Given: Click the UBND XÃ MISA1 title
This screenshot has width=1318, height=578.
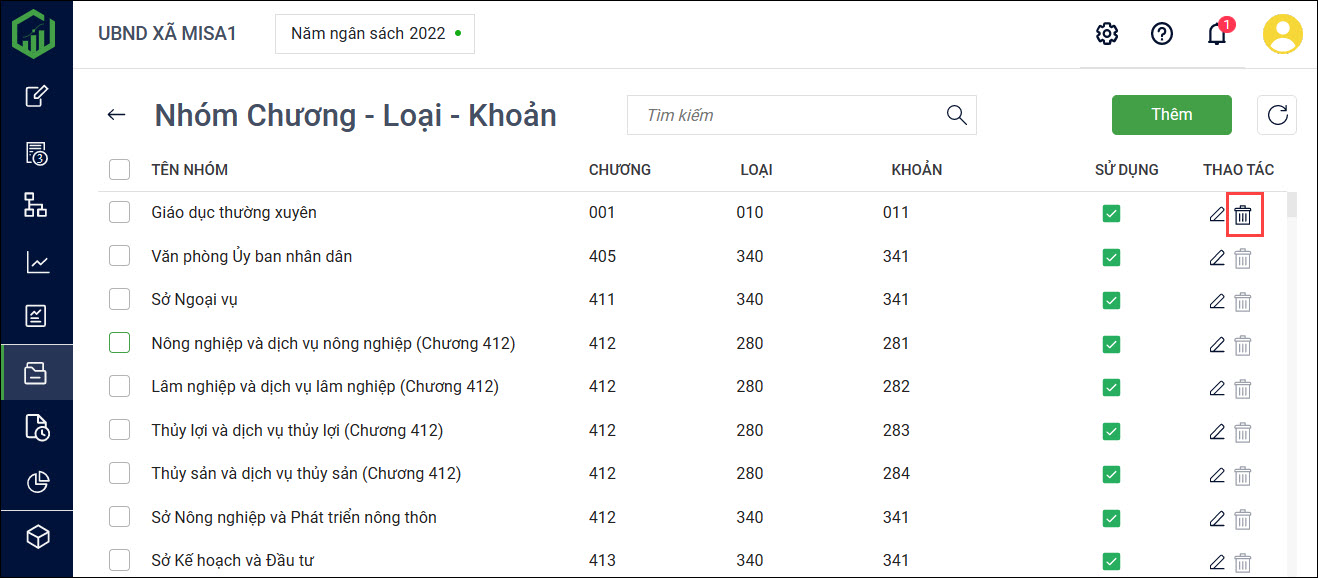Looking at the screenshot, I should tap(167, 34).
